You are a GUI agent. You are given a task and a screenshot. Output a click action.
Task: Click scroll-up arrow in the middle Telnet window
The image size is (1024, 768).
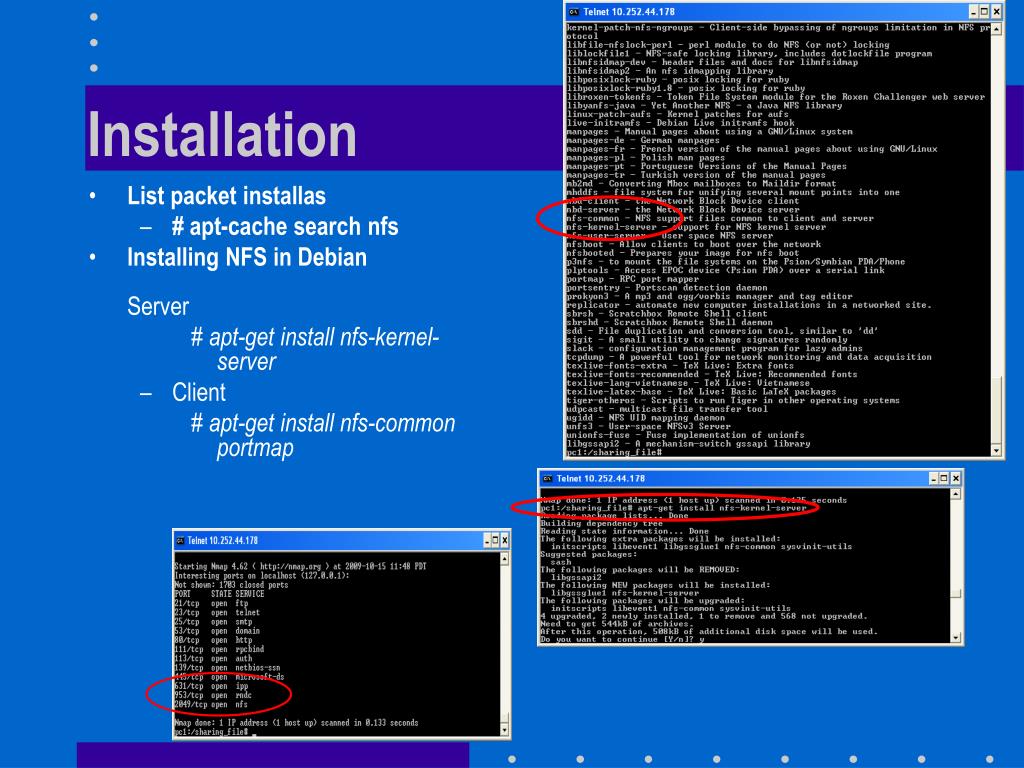[955, 494]
